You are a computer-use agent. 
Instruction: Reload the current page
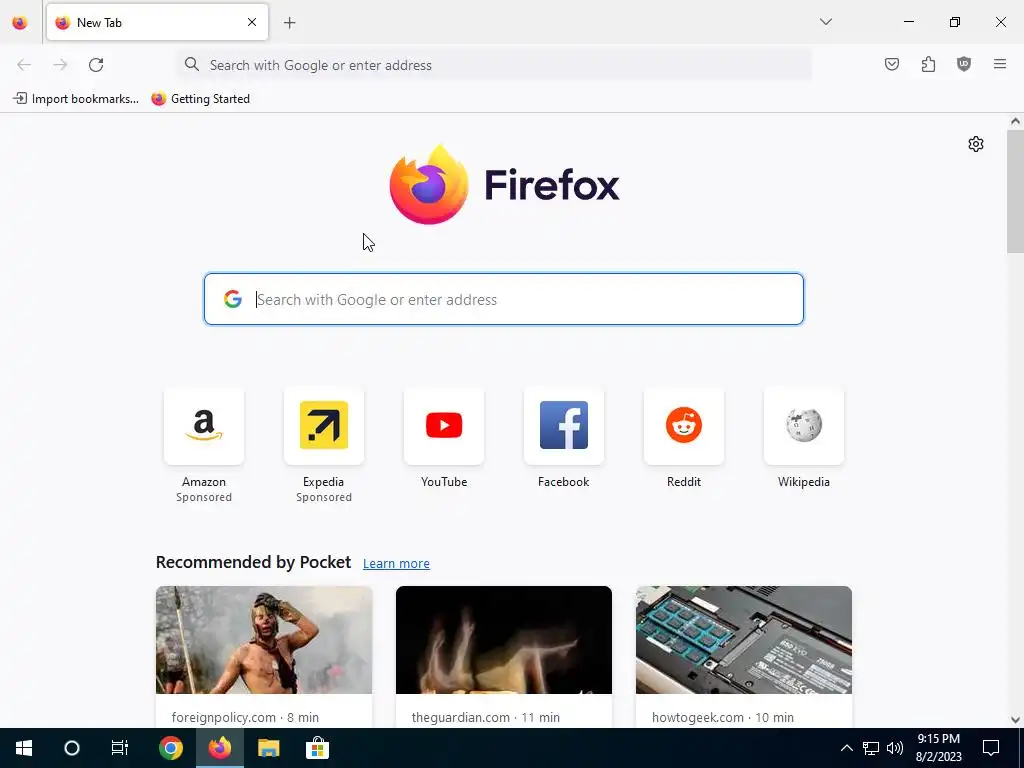tap(96, 65)
